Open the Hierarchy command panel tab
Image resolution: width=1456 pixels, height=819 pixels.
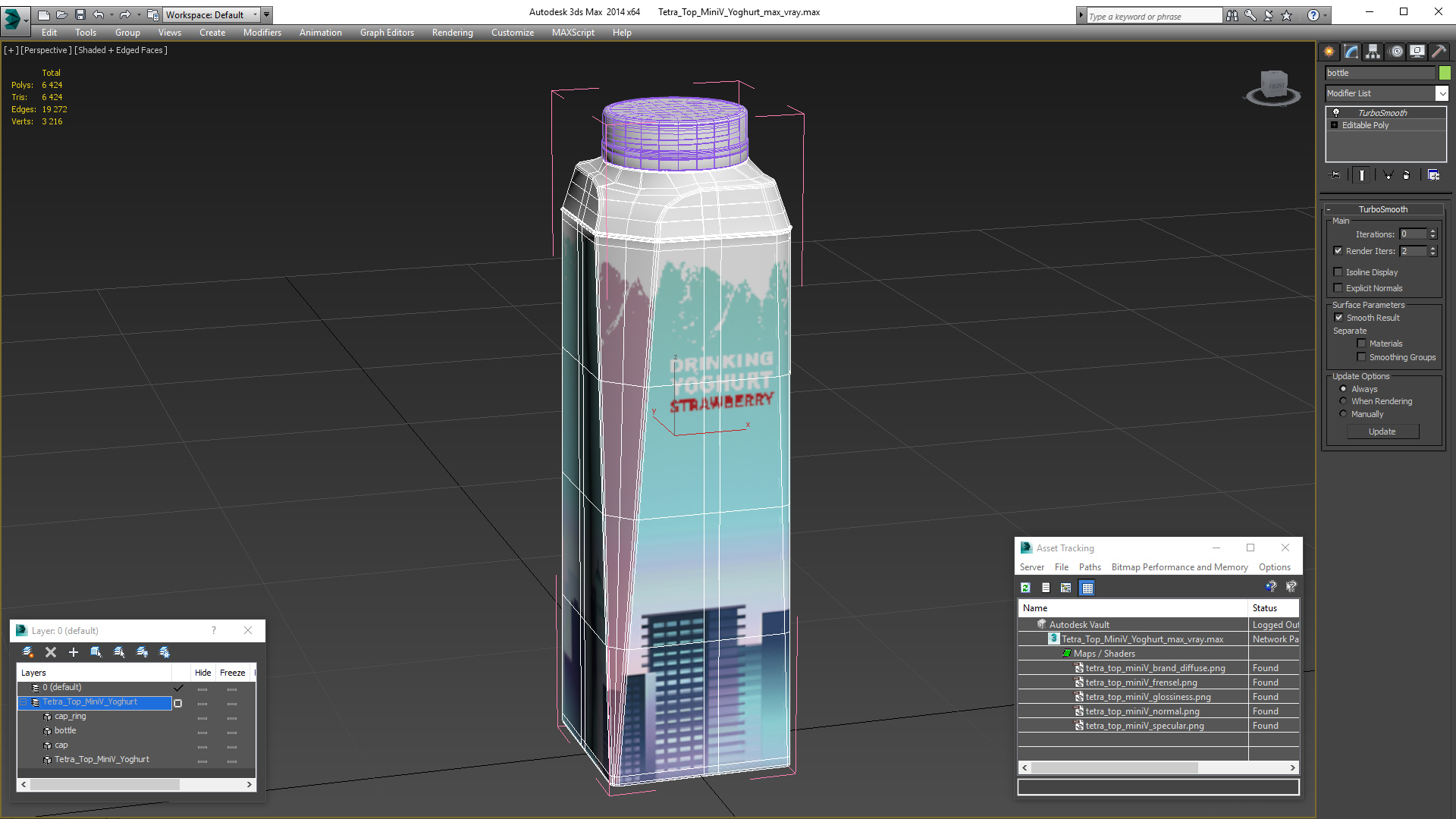(1373, 52)
